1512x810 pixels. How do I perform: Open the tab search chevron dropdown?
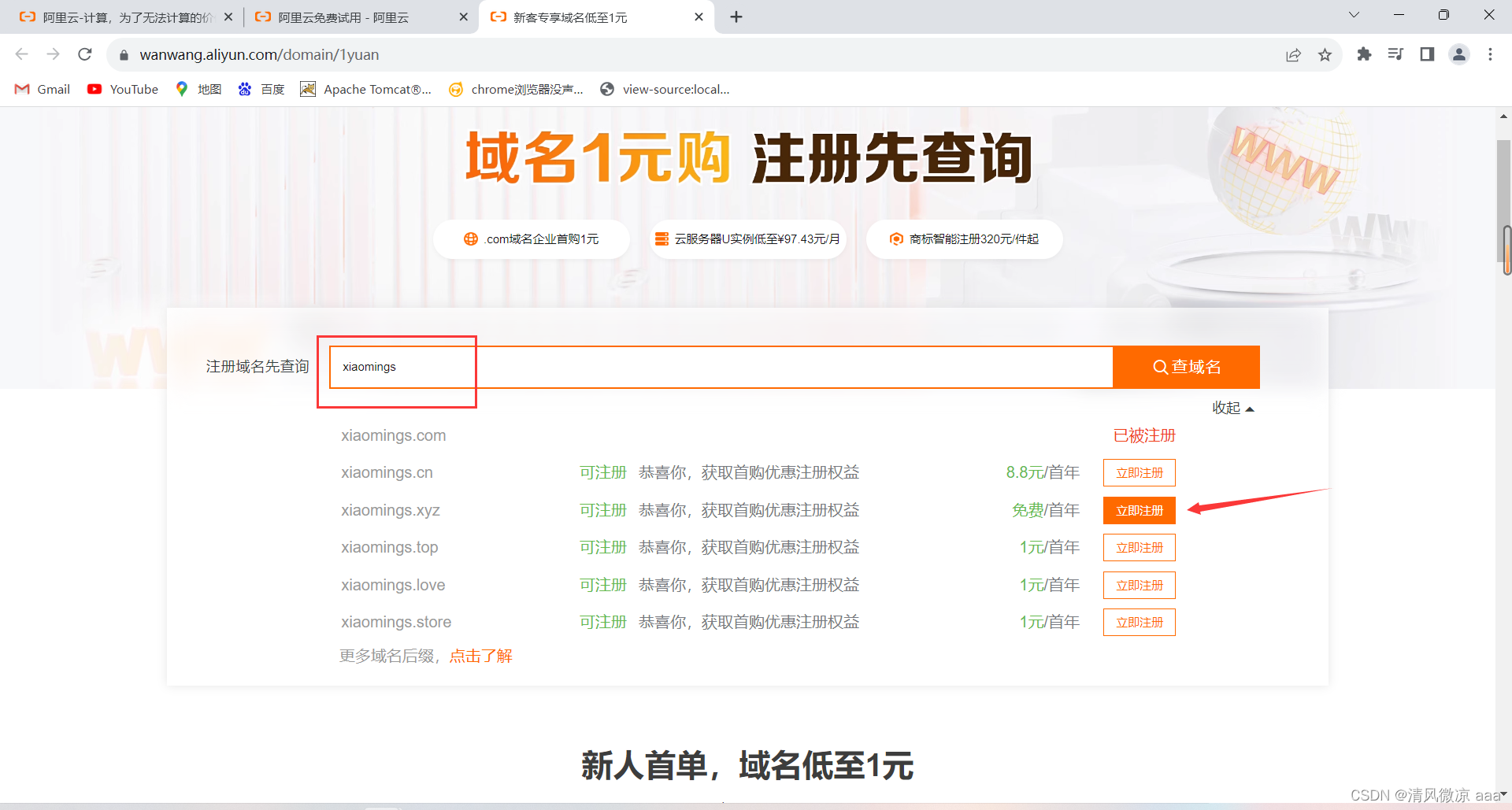[x=1354, y=15]
